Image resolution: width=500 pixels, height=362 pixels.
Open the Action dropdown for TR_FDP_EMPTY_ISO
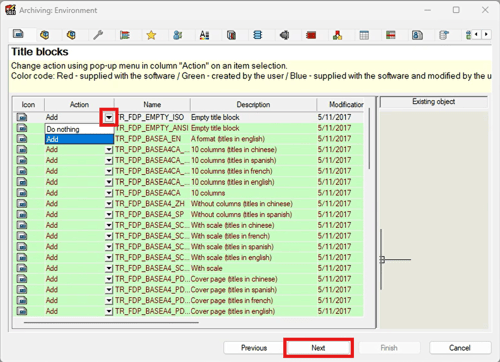click(109, 117)
